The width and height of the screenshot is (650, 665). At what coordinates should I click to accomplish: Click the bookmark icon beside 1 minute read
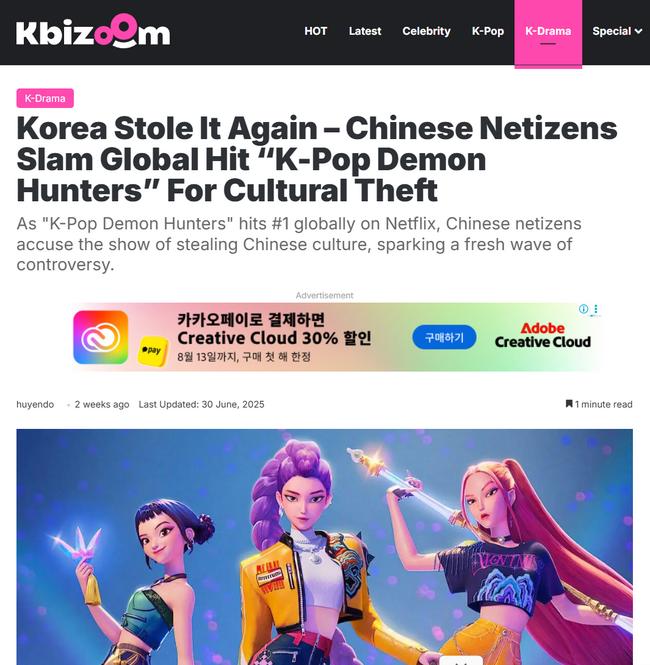(x=569, y=404)
